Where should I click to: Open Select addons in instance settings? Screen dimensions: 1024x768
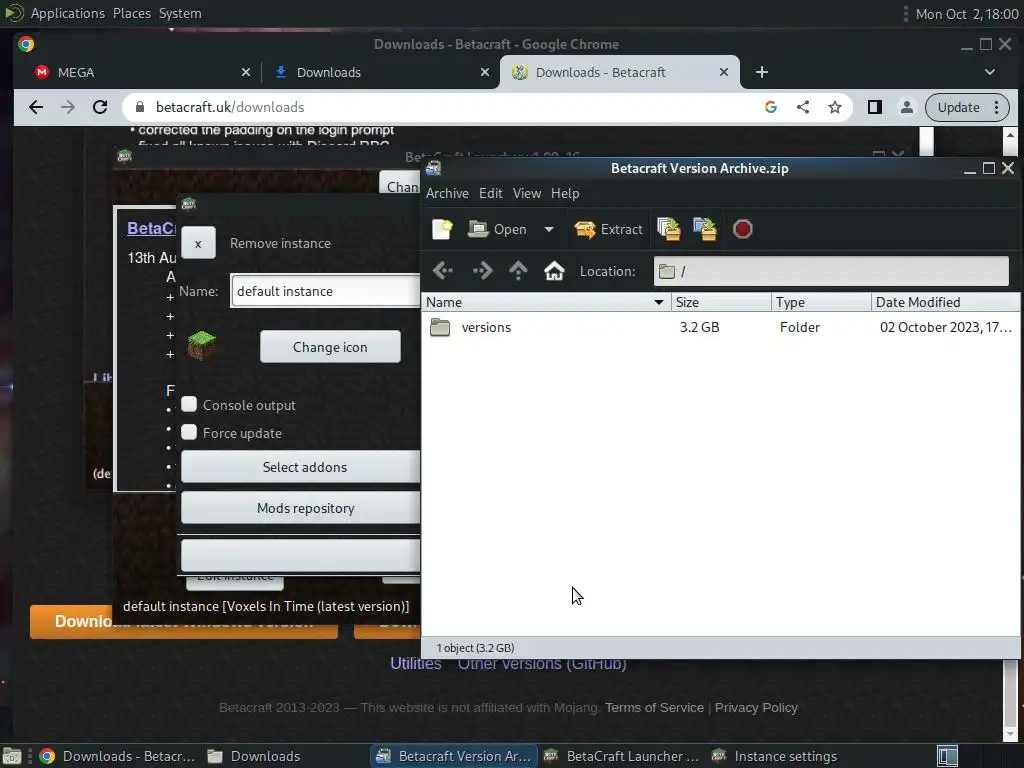tap(300, 467)
